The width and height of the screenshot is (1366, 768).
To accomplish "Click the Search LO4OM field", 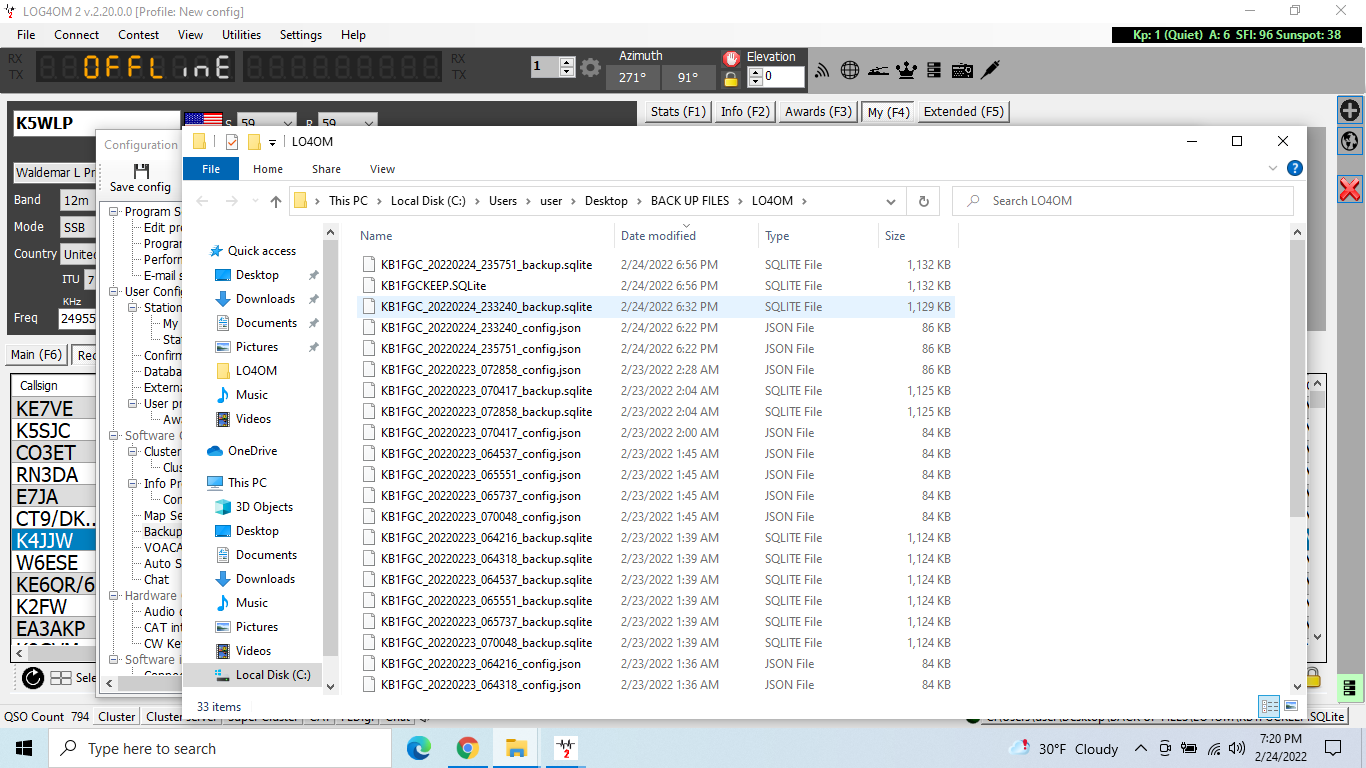I will (x=1122, y=201).
